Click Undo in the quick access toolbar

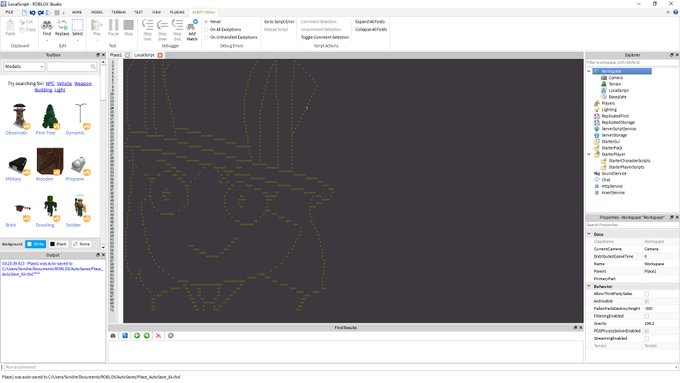click(x=33, y=13)
